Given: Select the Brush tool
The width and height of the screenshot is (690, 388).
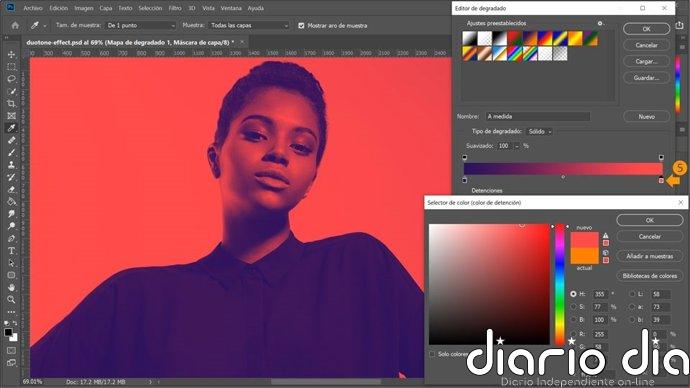Looking at the screenshot, I should coord(11,153).
